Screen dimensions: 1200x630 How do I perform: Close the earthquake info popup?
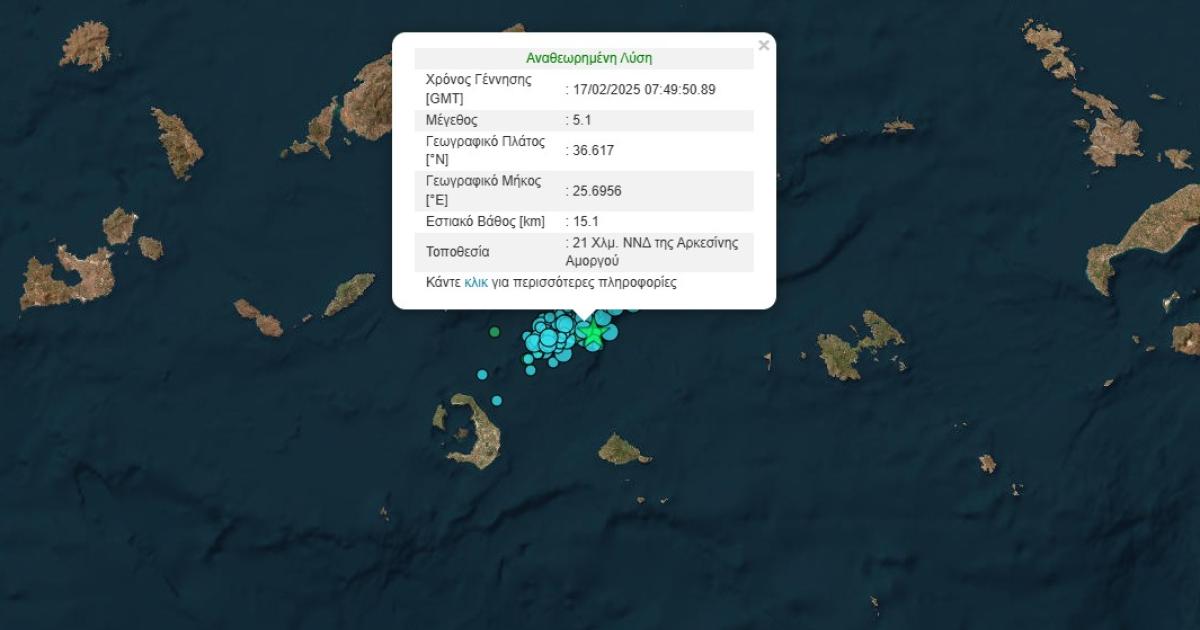click(764, 45)
